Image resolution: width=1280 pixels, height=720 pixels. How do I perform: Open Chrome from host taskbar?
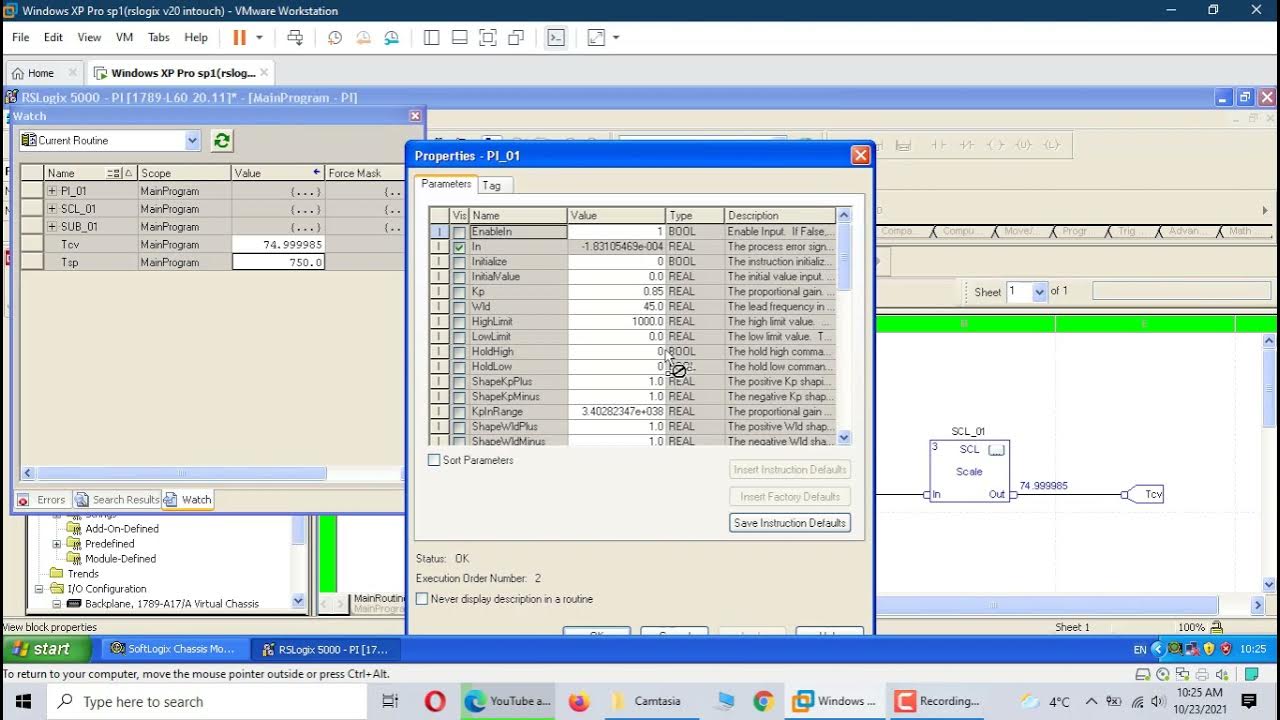pos(763,701)
